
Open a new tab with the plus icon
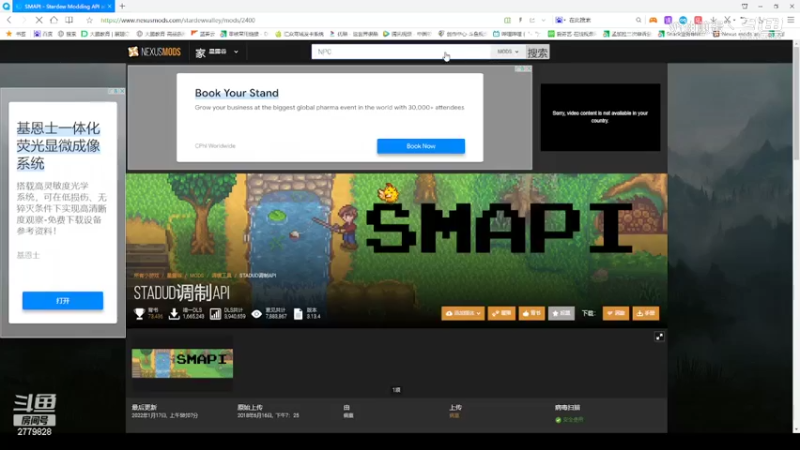122,6
